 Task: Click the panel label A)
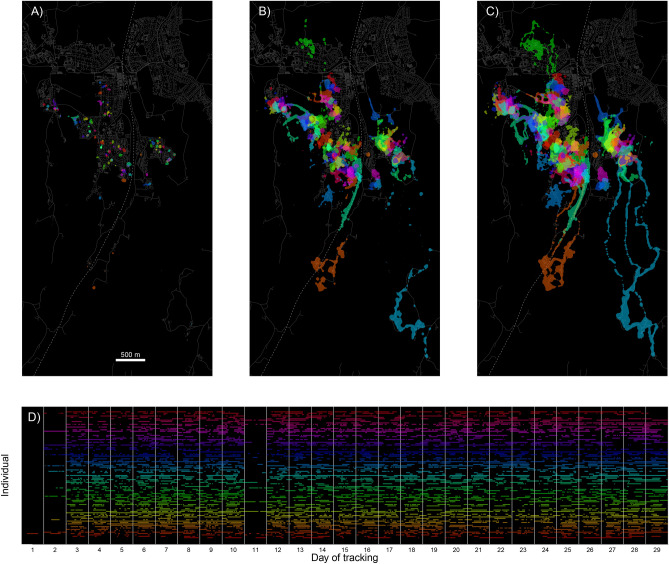36,12
